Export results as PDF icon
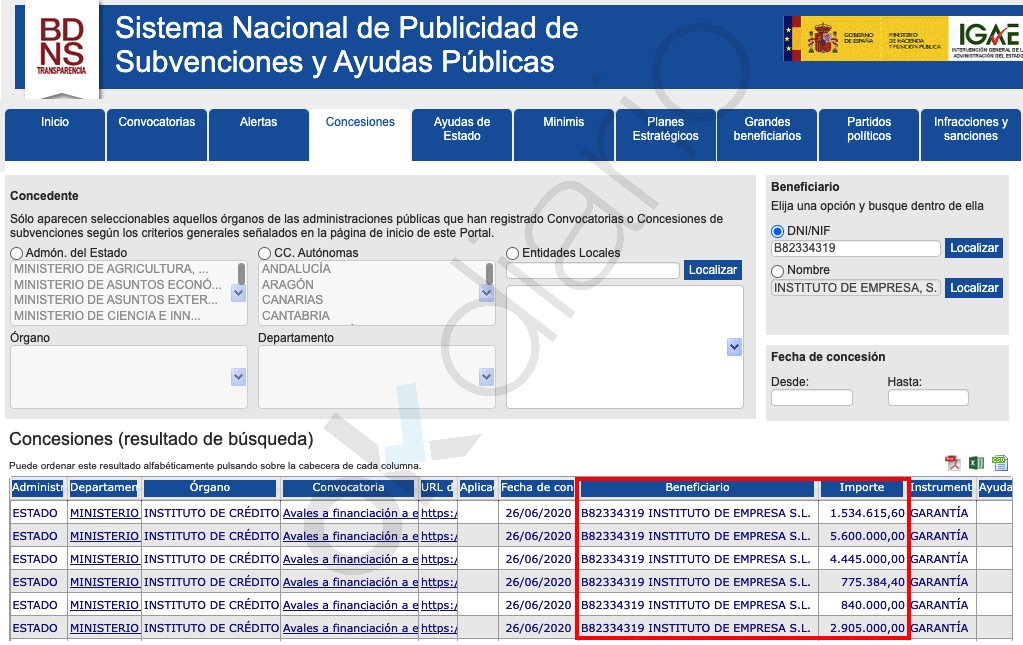The image size is (1023, 645). point(953,462)
